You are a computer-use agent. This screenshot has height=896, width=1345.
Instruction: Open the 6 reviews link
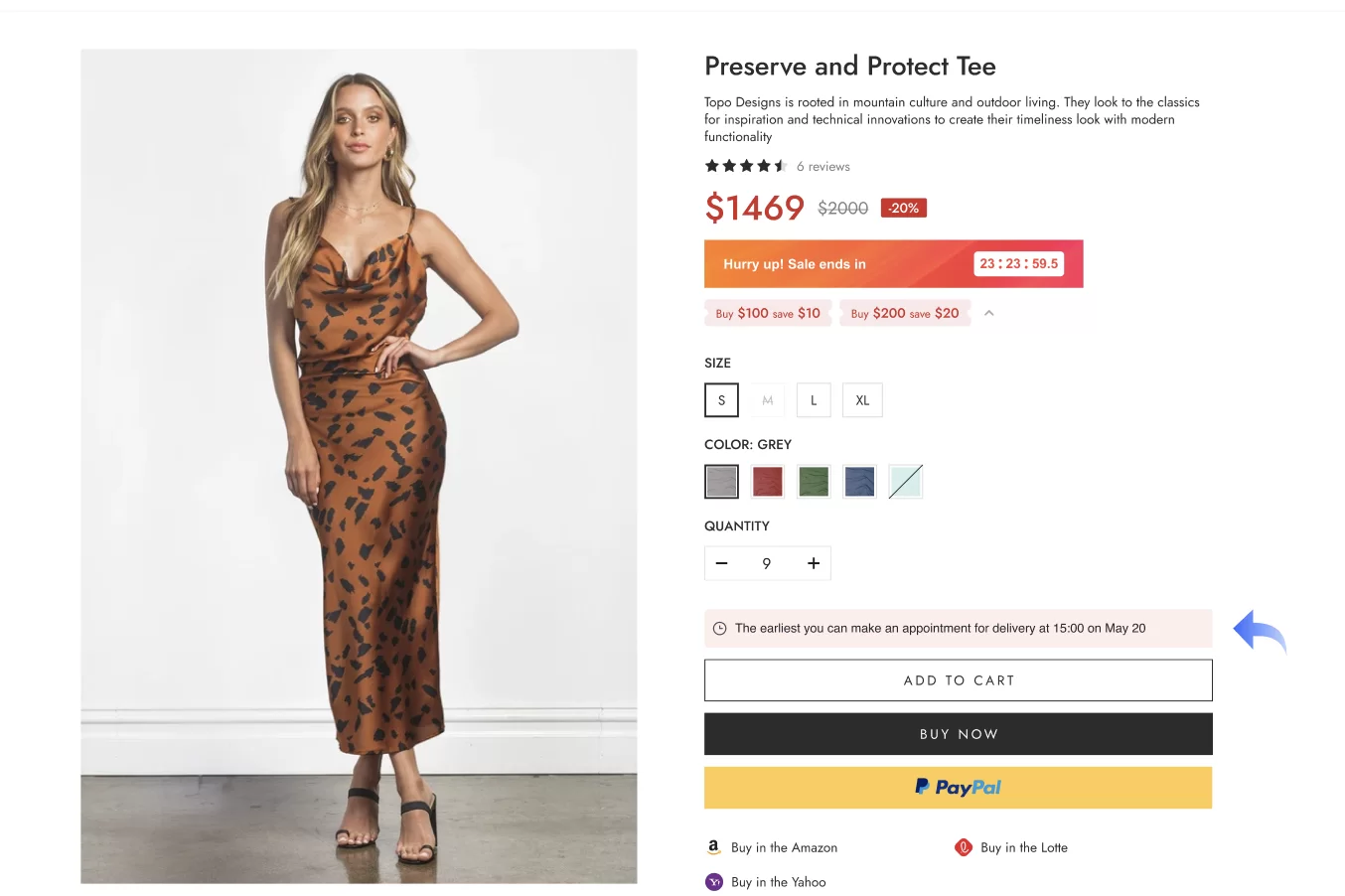point(823,167)
